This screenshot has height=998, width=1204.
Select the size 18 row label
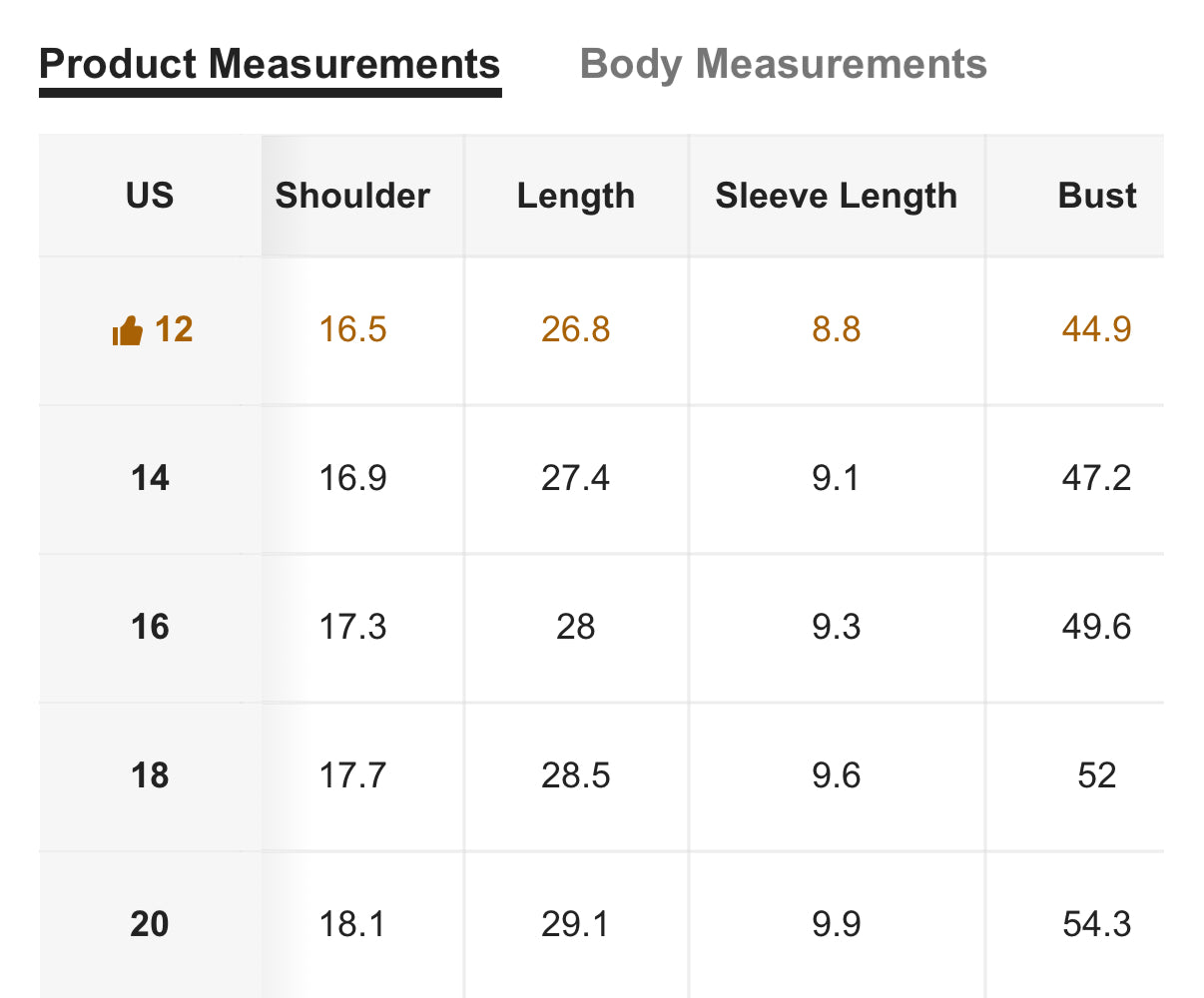tap(150, 775)
